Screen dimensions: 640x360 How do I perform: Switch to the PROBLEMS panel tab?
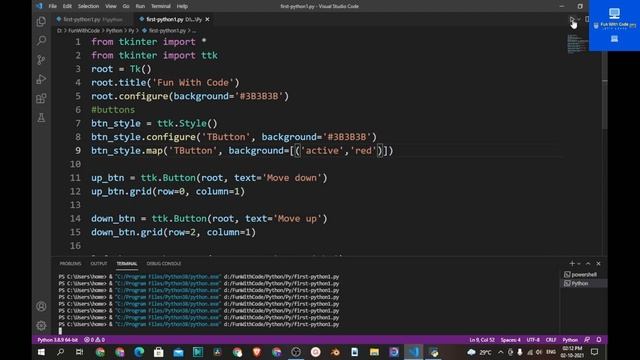[70, 264]
